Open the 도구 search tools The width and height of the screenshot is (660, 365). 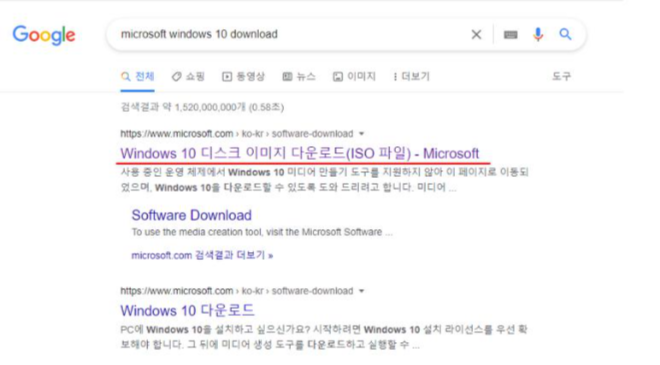tap(562, 77)
